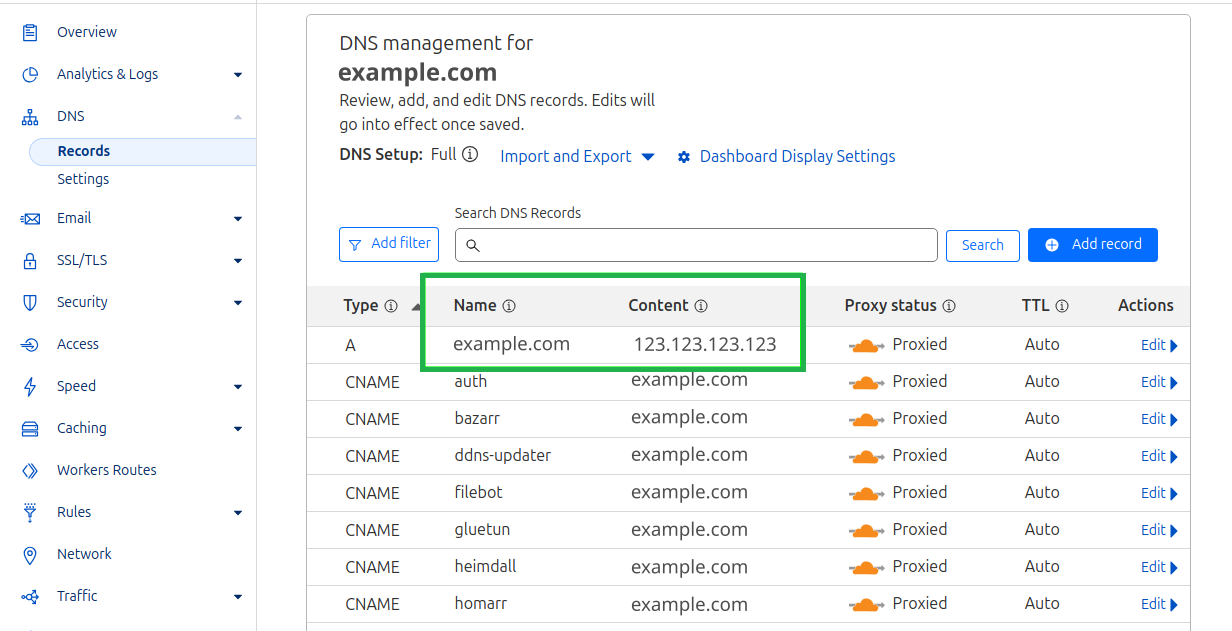The image size is (1232, 631).
Task: Click the info icon next to Proxy status
Action: tap(949, 306)
